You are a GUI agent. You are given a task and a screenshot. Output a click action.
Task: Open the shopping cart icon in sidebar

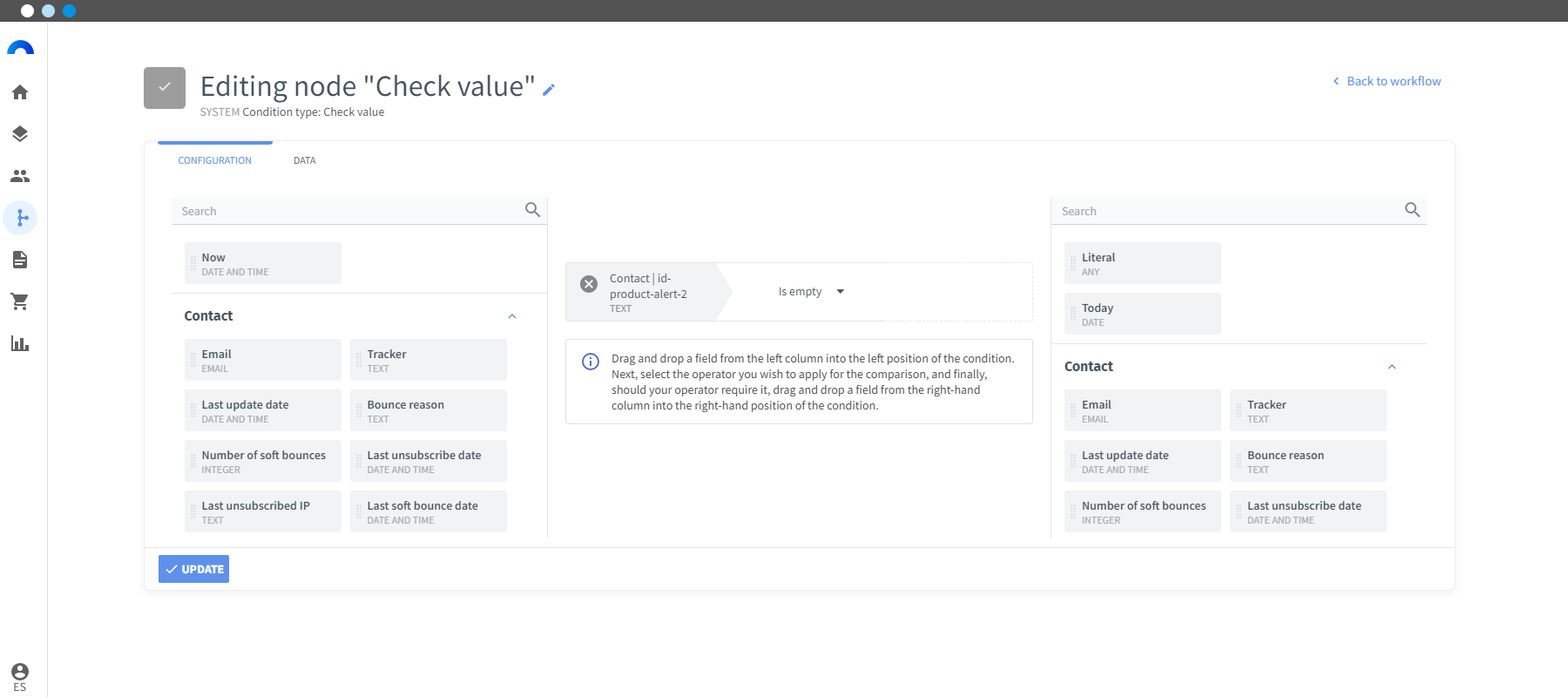(x=20, y=301)
